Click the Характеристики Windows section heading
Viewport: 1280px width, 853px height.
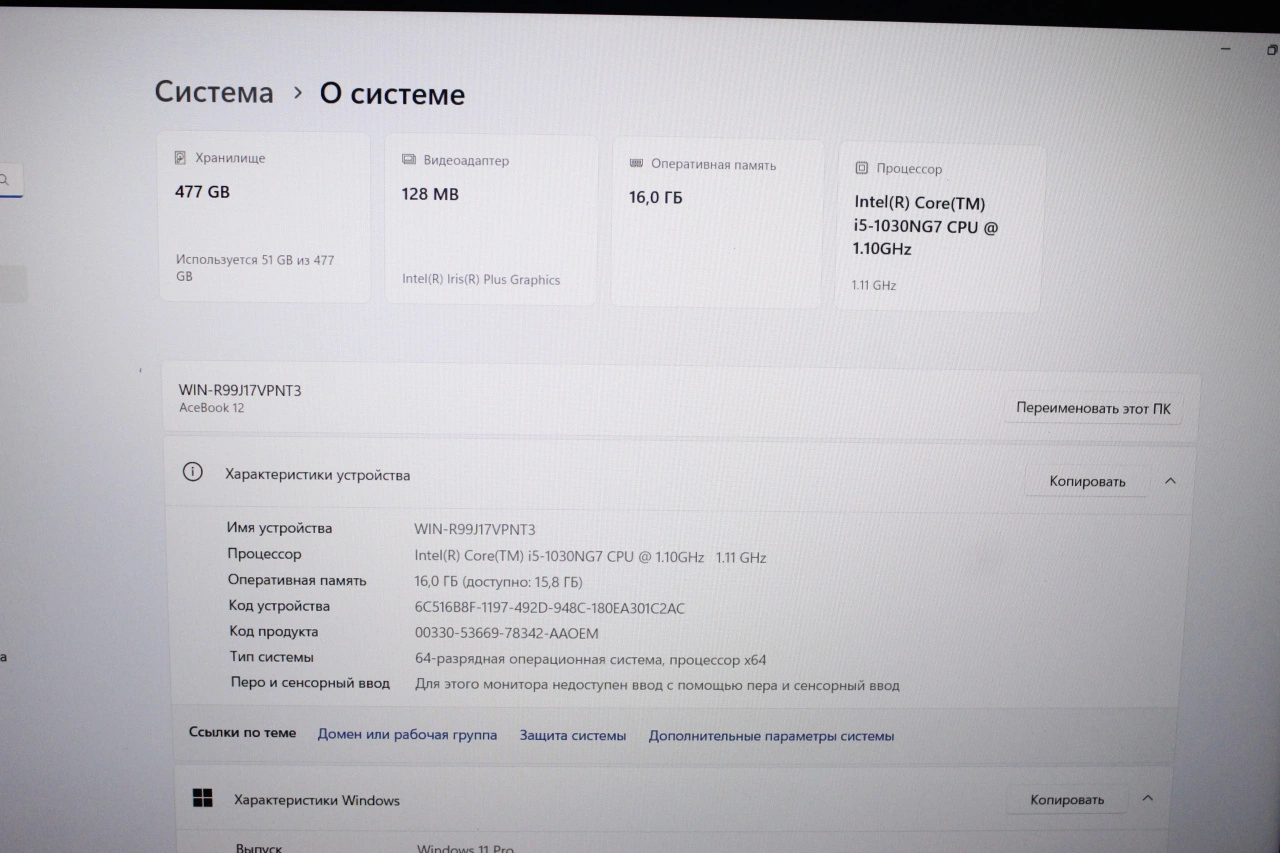(317, 800)
